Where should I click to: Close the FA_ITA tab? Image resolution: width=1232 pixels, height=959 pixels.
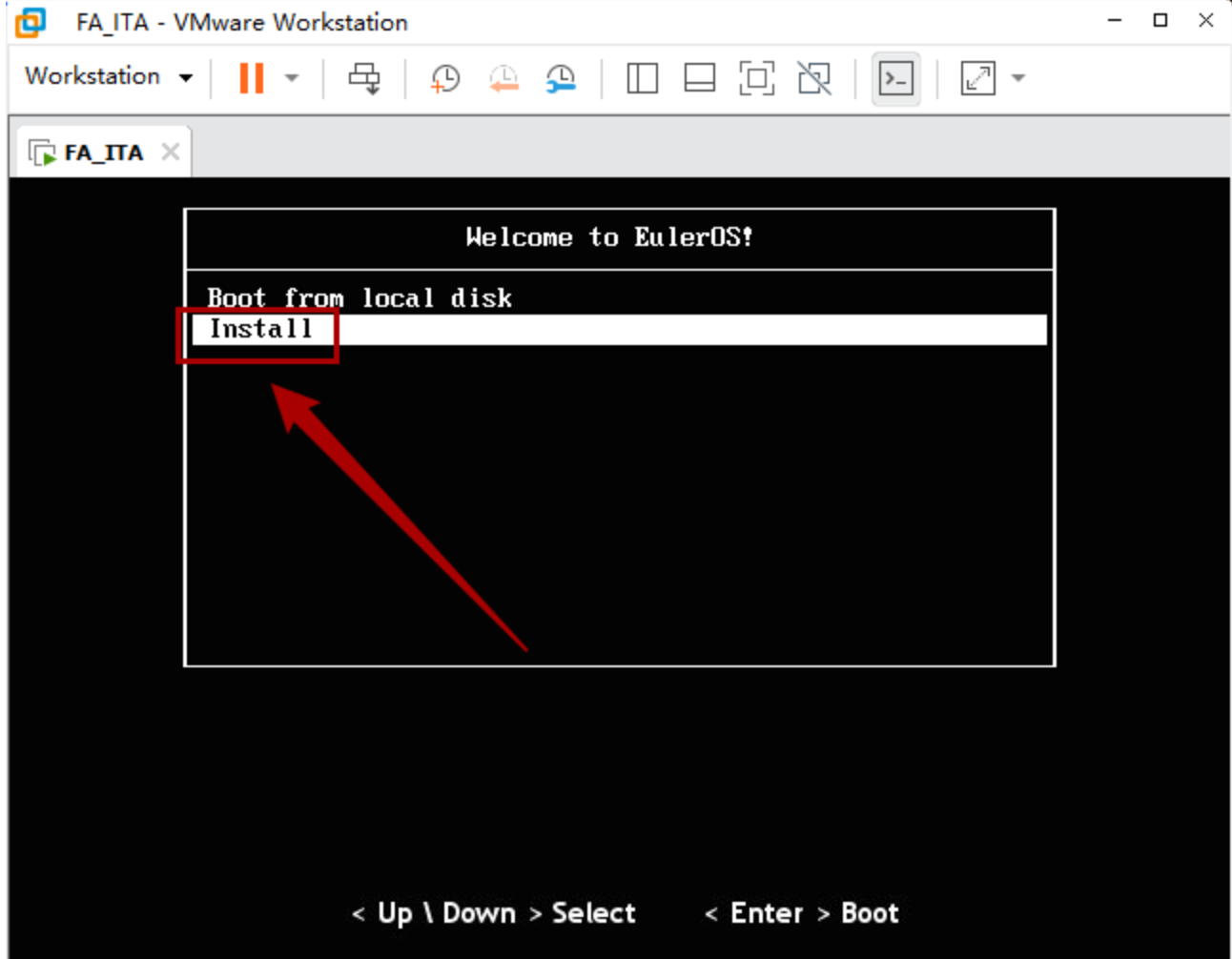pos(171,152)
